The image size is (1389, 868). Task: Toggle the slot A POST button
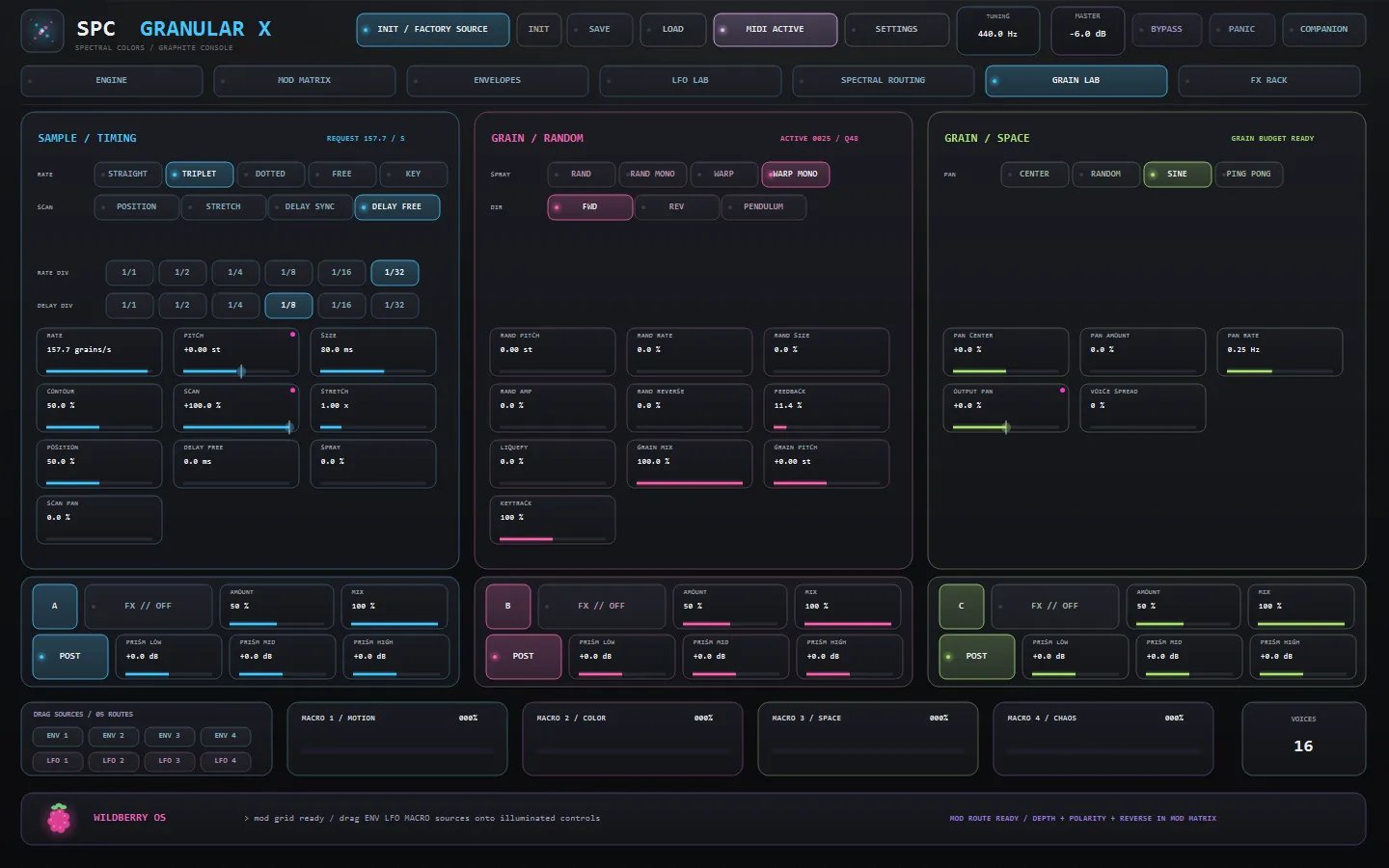tap(69, 657)
